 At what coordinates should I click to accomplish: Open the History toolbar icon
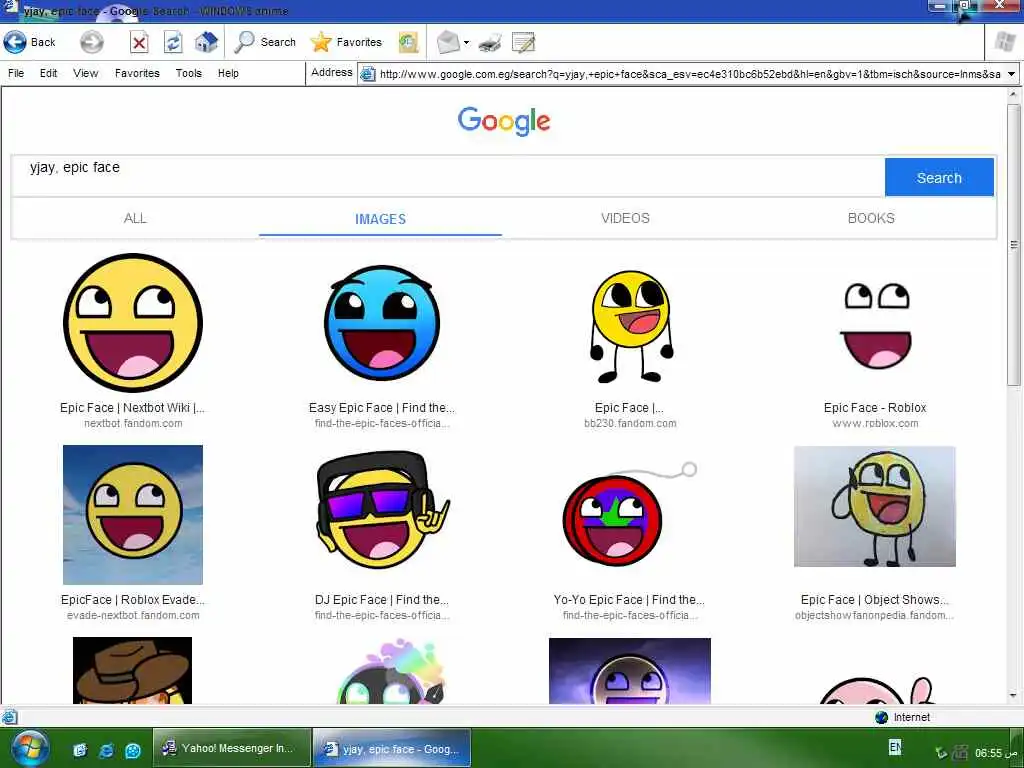pos(408,42)
